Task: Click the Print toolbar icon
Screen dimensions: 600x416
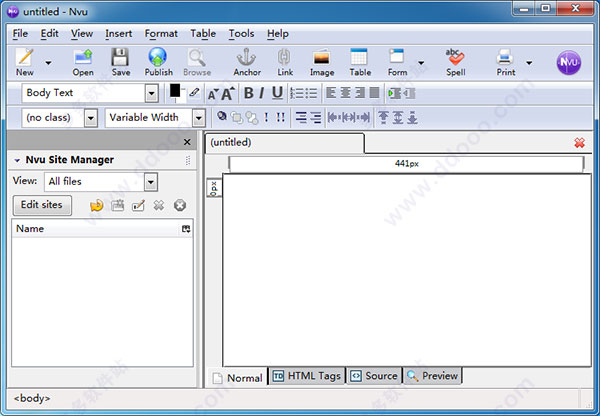Action: click(x=505, y=58)
